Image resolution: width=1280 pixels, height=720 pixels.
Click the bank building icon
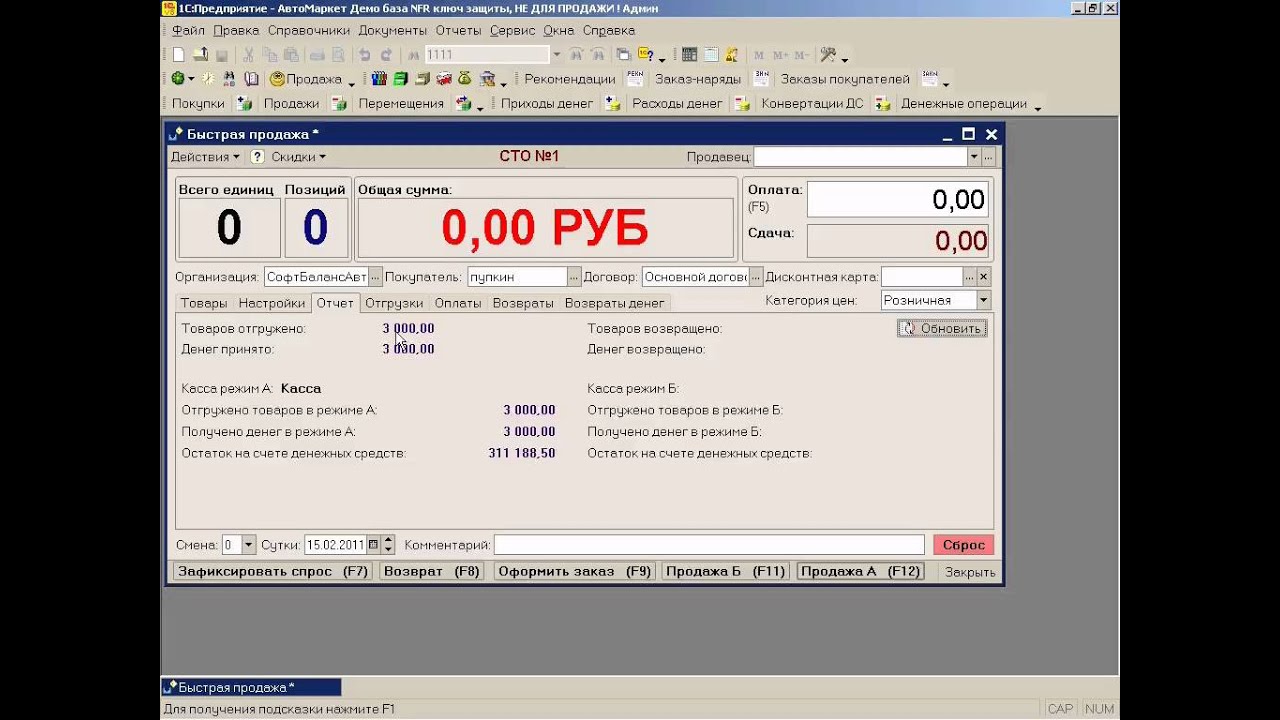point(487,79)
